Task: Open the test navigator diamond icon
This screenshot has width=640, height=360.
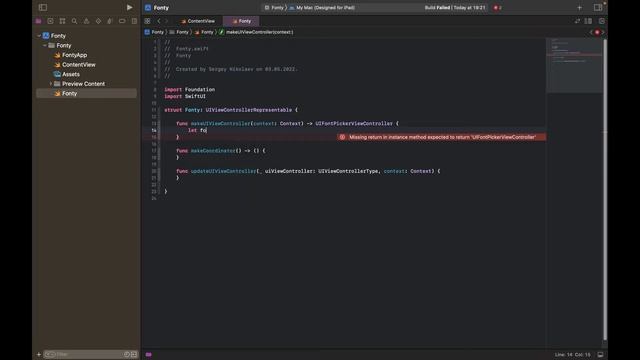Action: point(98,21)
